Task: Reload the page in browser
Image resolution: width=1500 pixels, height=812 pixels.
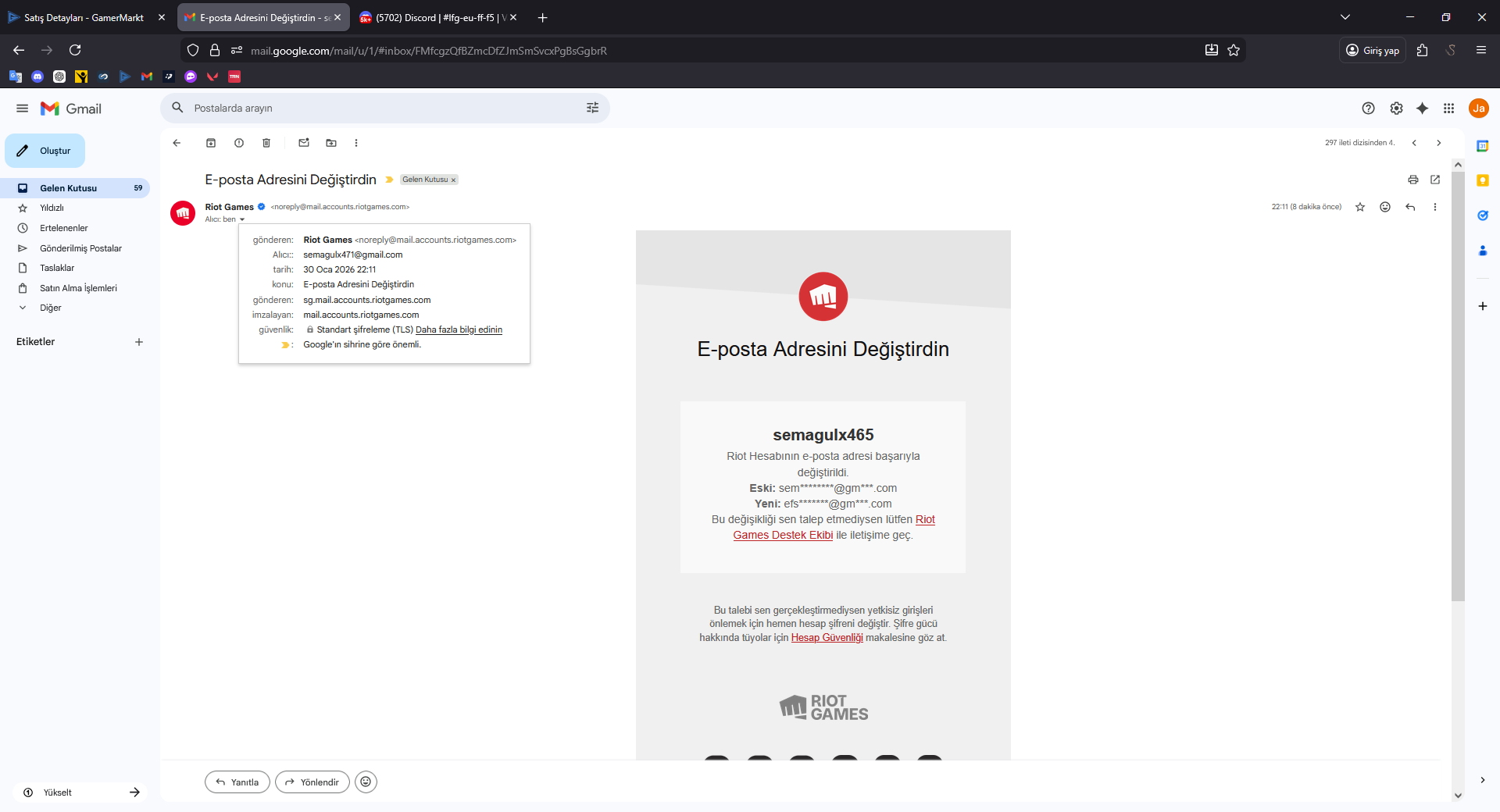Action: tap(75, 50)
